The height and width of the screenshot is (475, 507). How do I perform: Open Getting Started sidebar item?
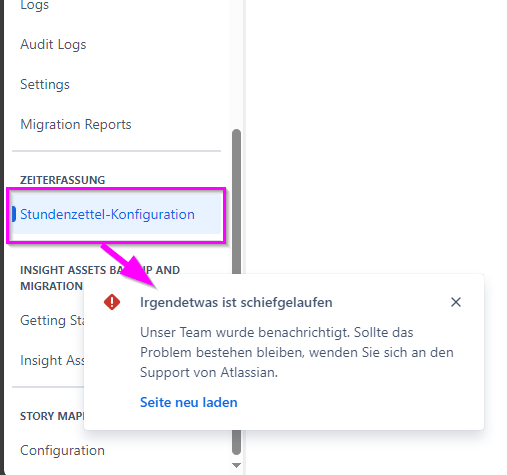tap(52, 320)
